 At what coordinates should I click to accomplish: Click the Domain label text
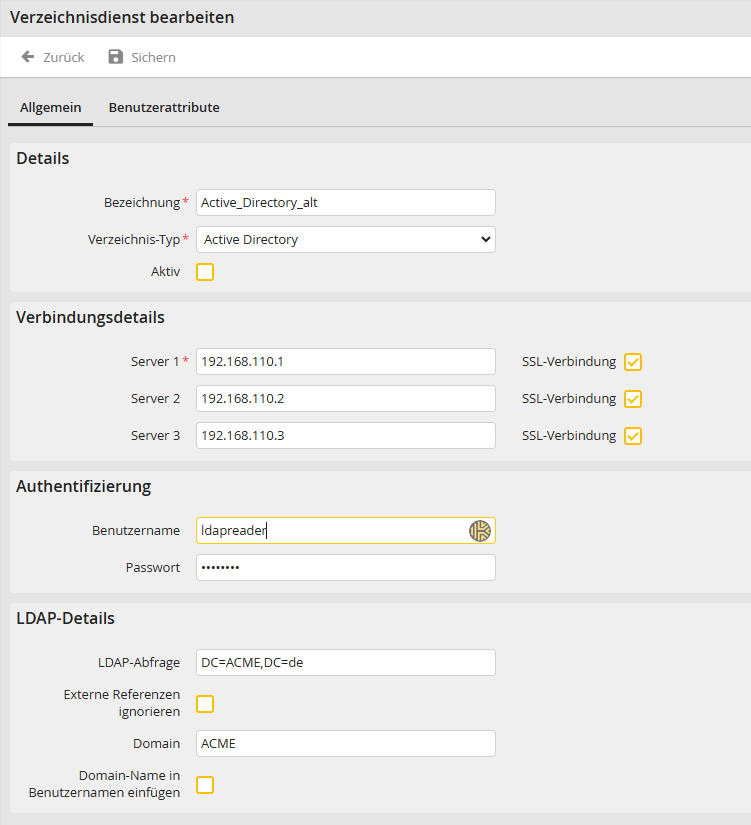point(156,743)
